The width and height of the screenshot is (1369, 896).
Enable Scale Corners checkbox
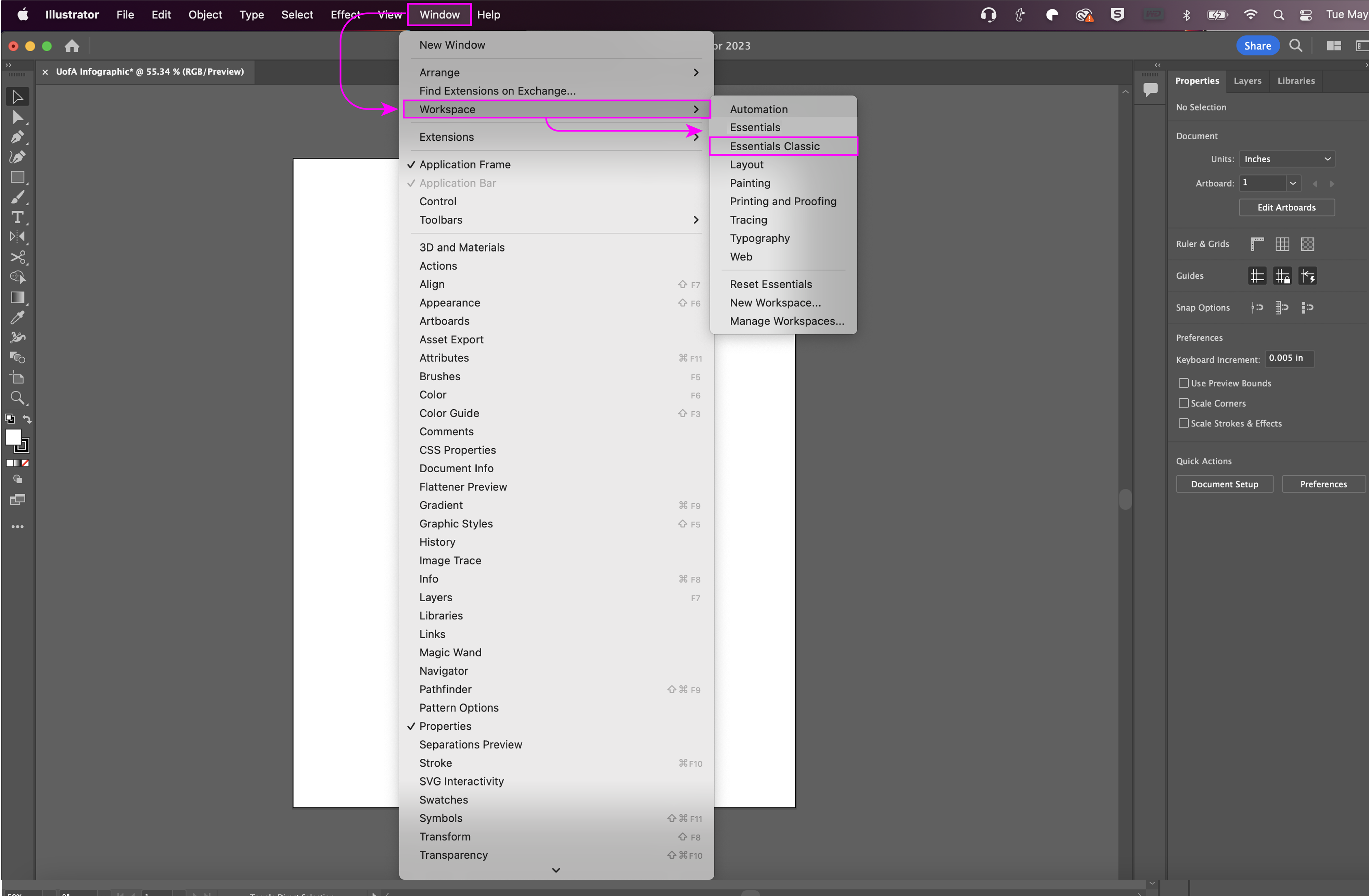tap(1183, 403)
